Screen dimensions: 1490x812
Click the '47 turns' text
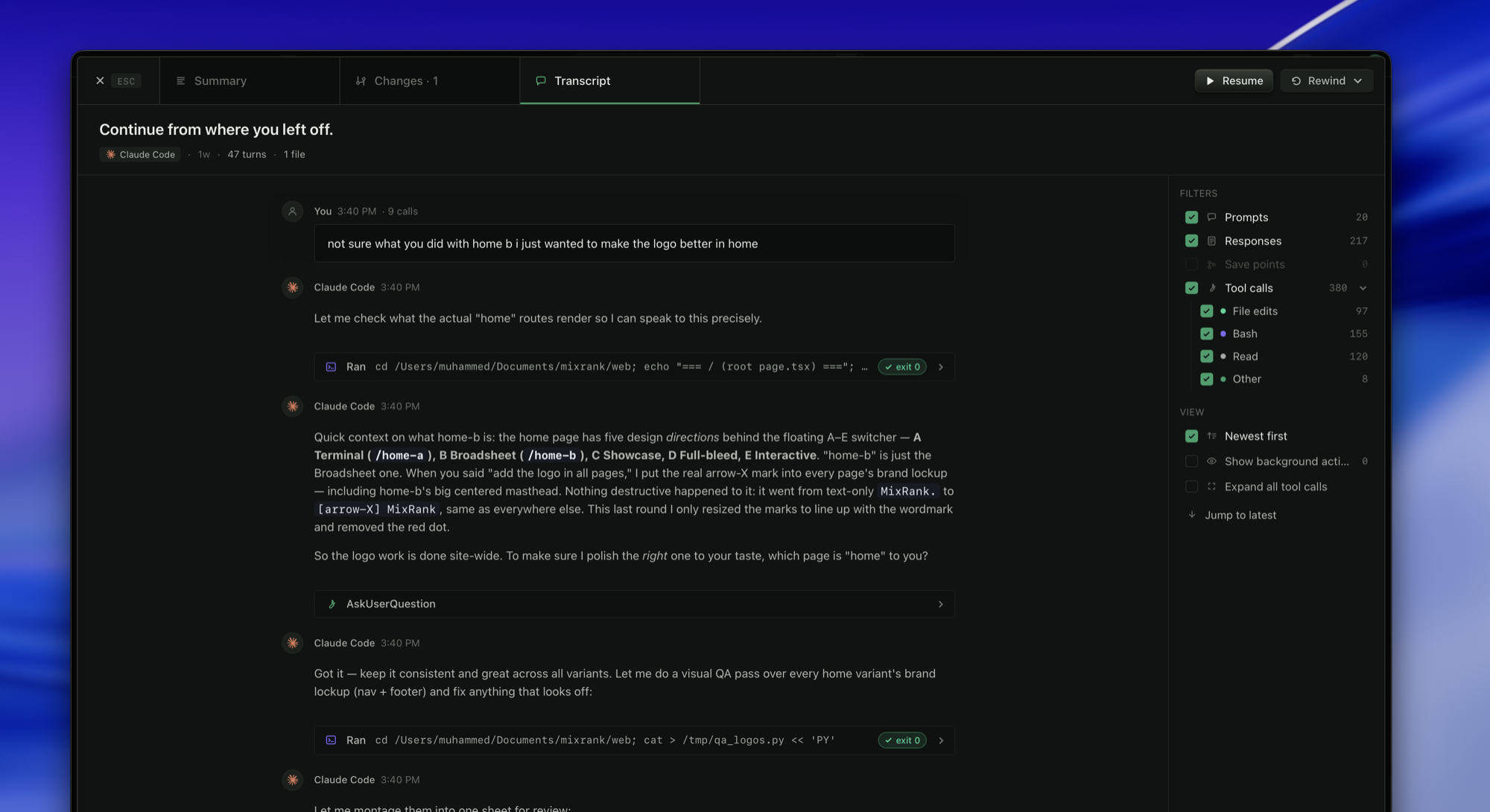click(x=247, y=154)
